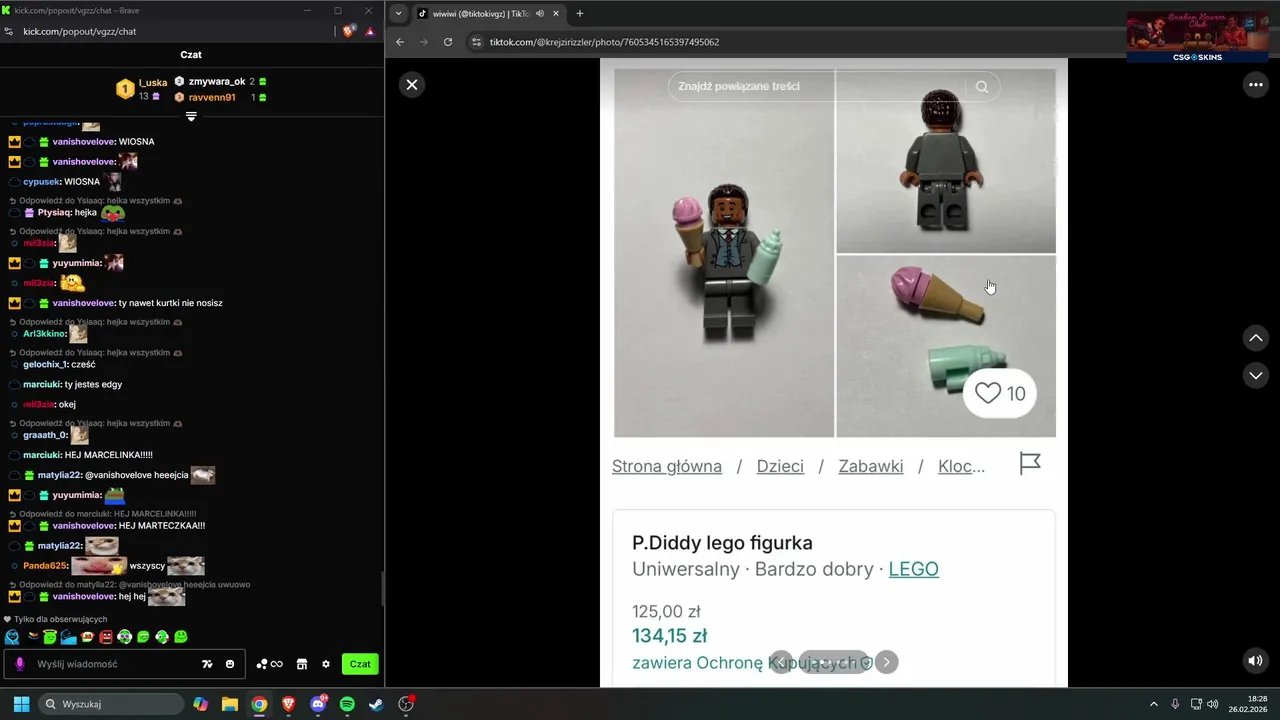The width and height of the screenshot is (1280, 720).
Task: Open the tab search dropdown chevron in Chrome
Action: coord(399,13)
